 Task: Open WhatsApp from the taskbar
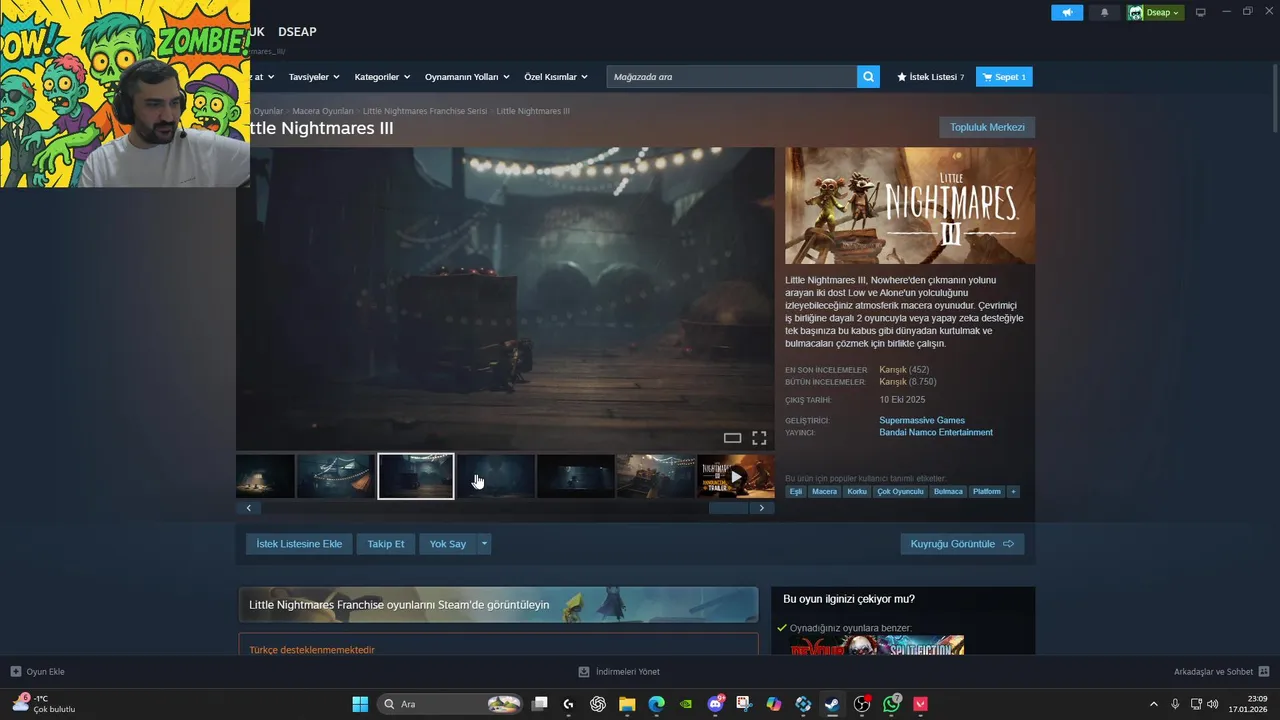pyautogui.click(x=891, y=704)
